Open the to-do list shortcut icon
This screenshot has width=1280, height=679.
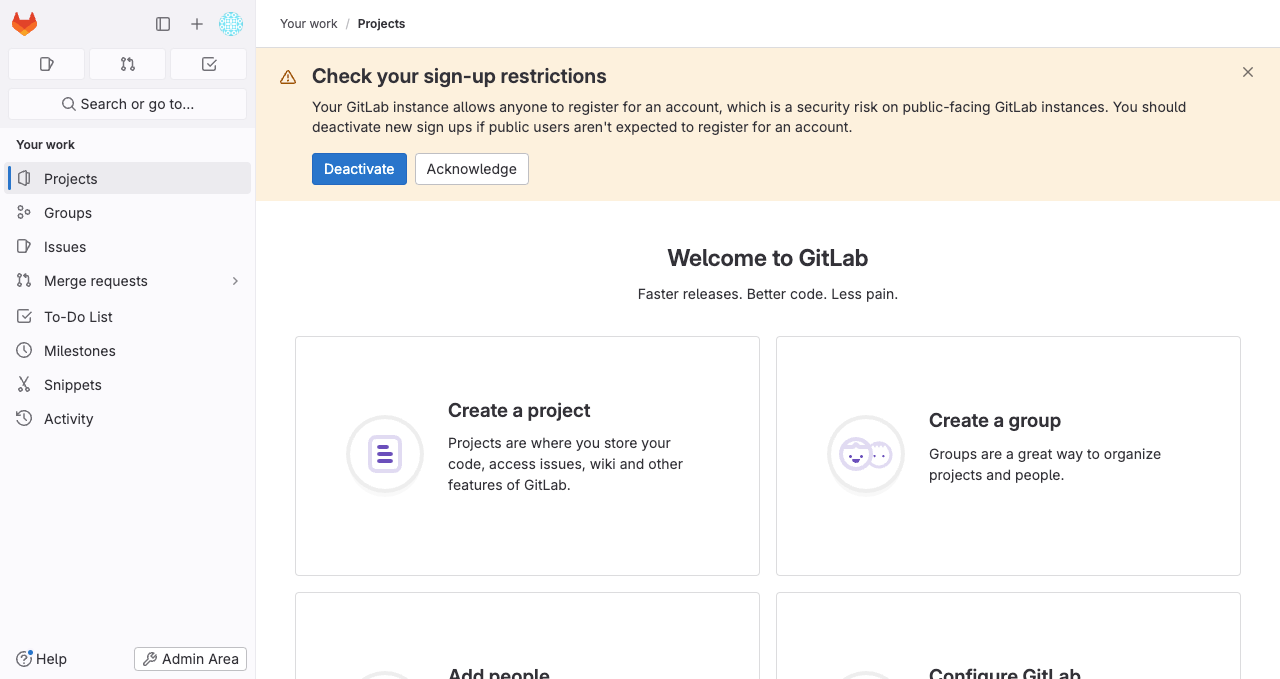pyautogui.click(x=208, y=64)
